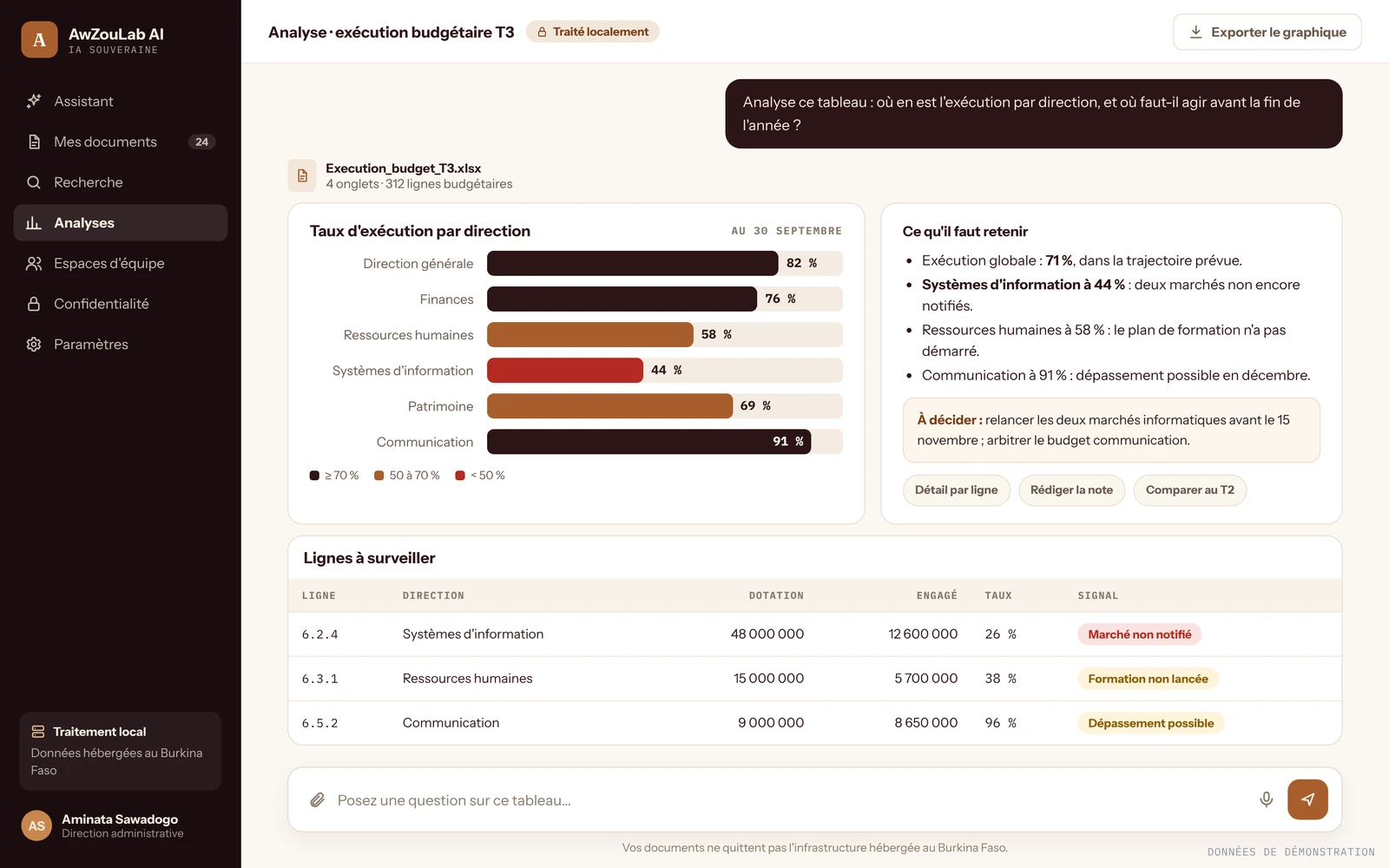Click the Direction générale 82 % bar
The width and height of the screenshot is (1389, 868).
[x=632, y=263]
